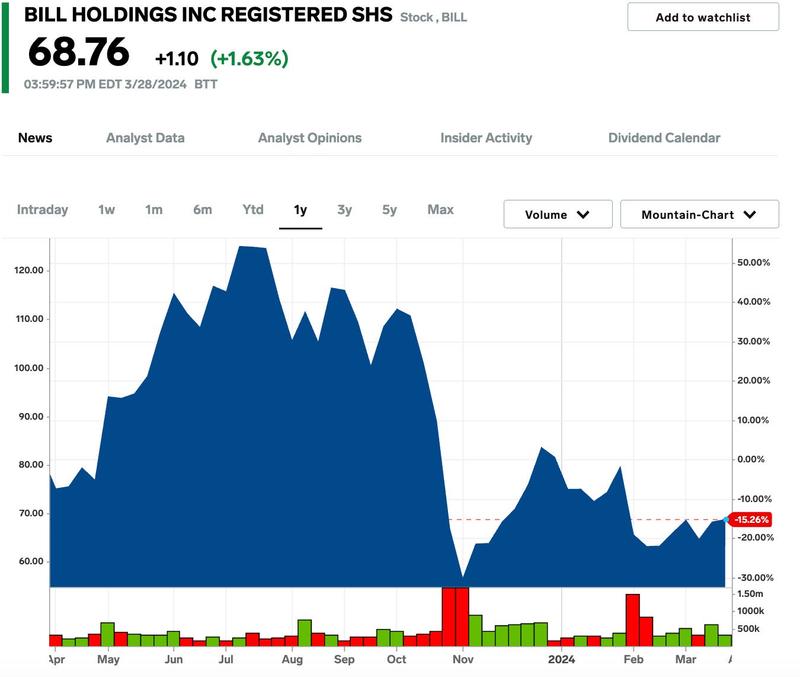Click the Add to watchlist button
The width and height of the screenshot is (800, 677).
click(703, 17)
